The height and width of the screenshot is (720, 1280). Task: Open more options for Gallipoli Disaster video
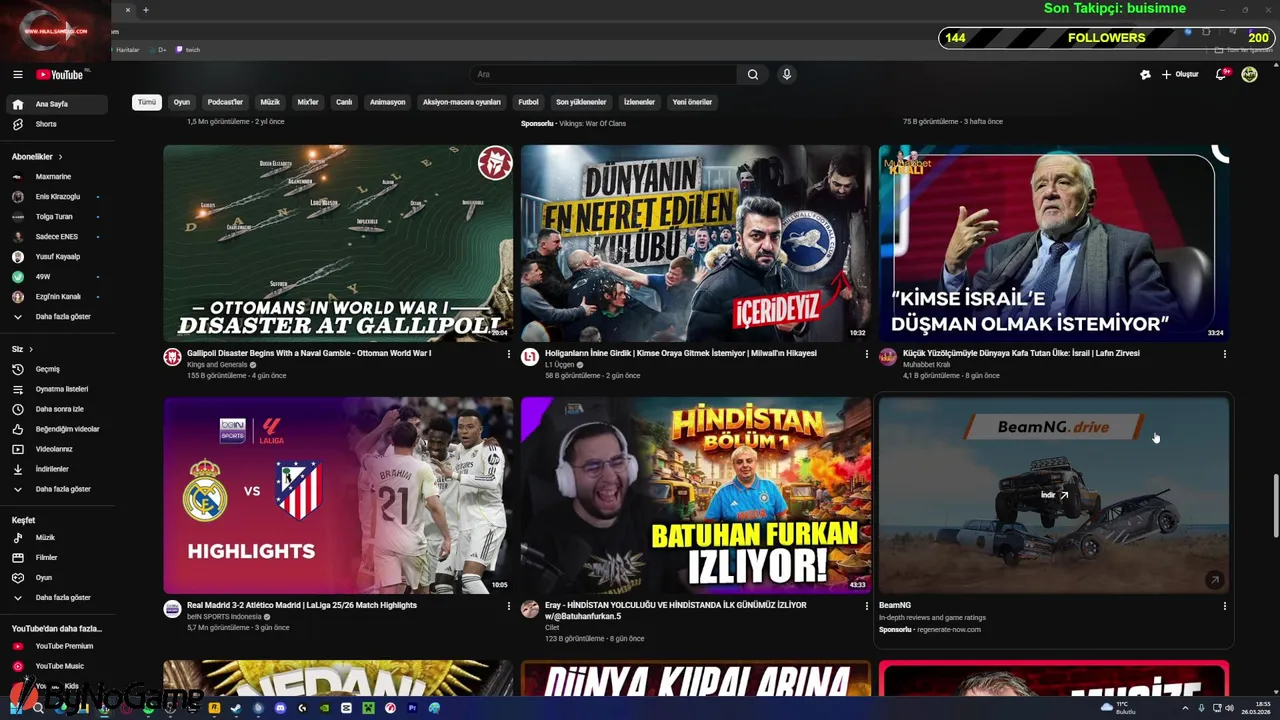[x=509, y=354]
